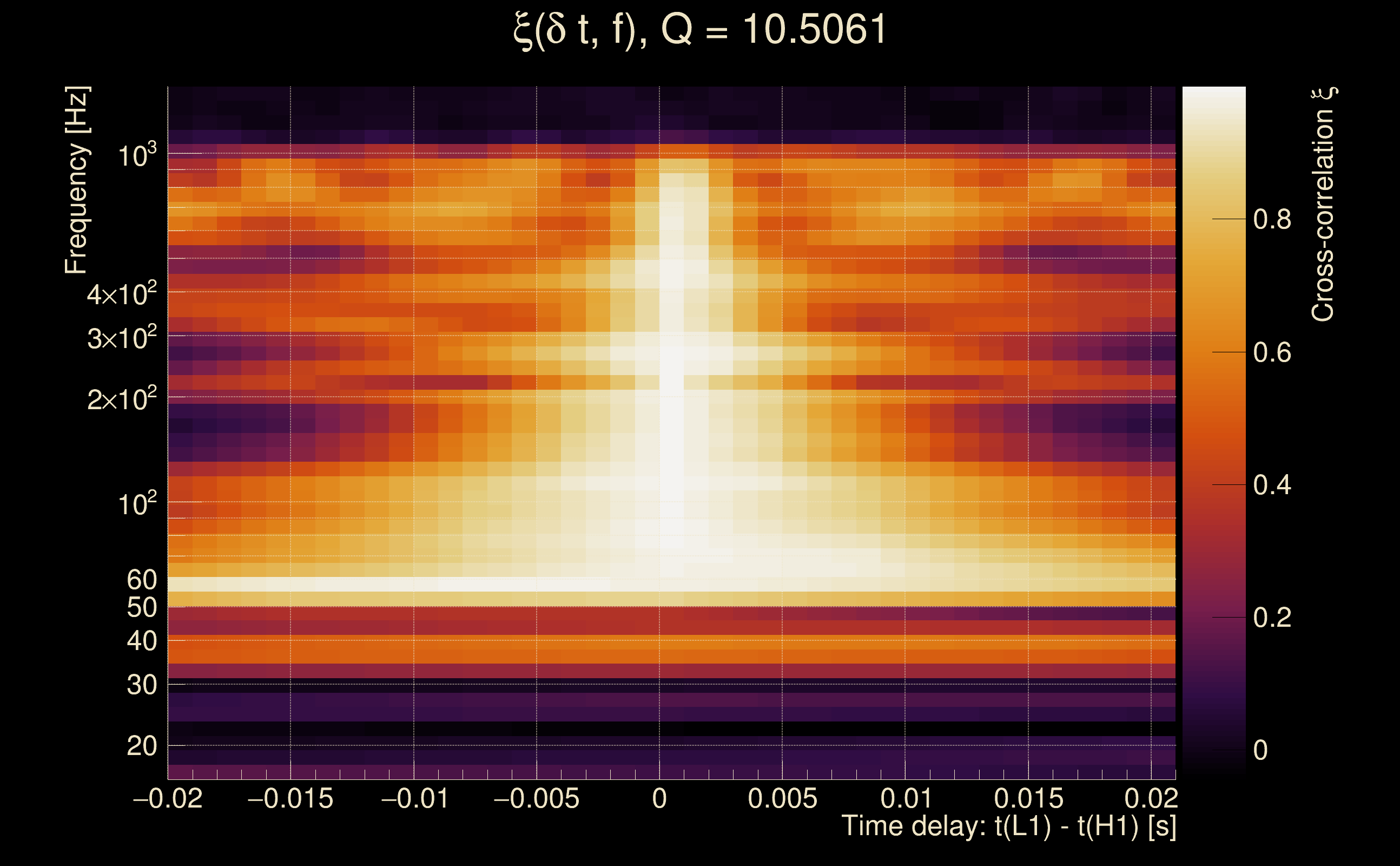Image resolution: width=1400 pixels, height=866 pixels.
Task: Click the 0.02 x-axis tick label
Action: pyautogui.click(x=1151, y=798)
